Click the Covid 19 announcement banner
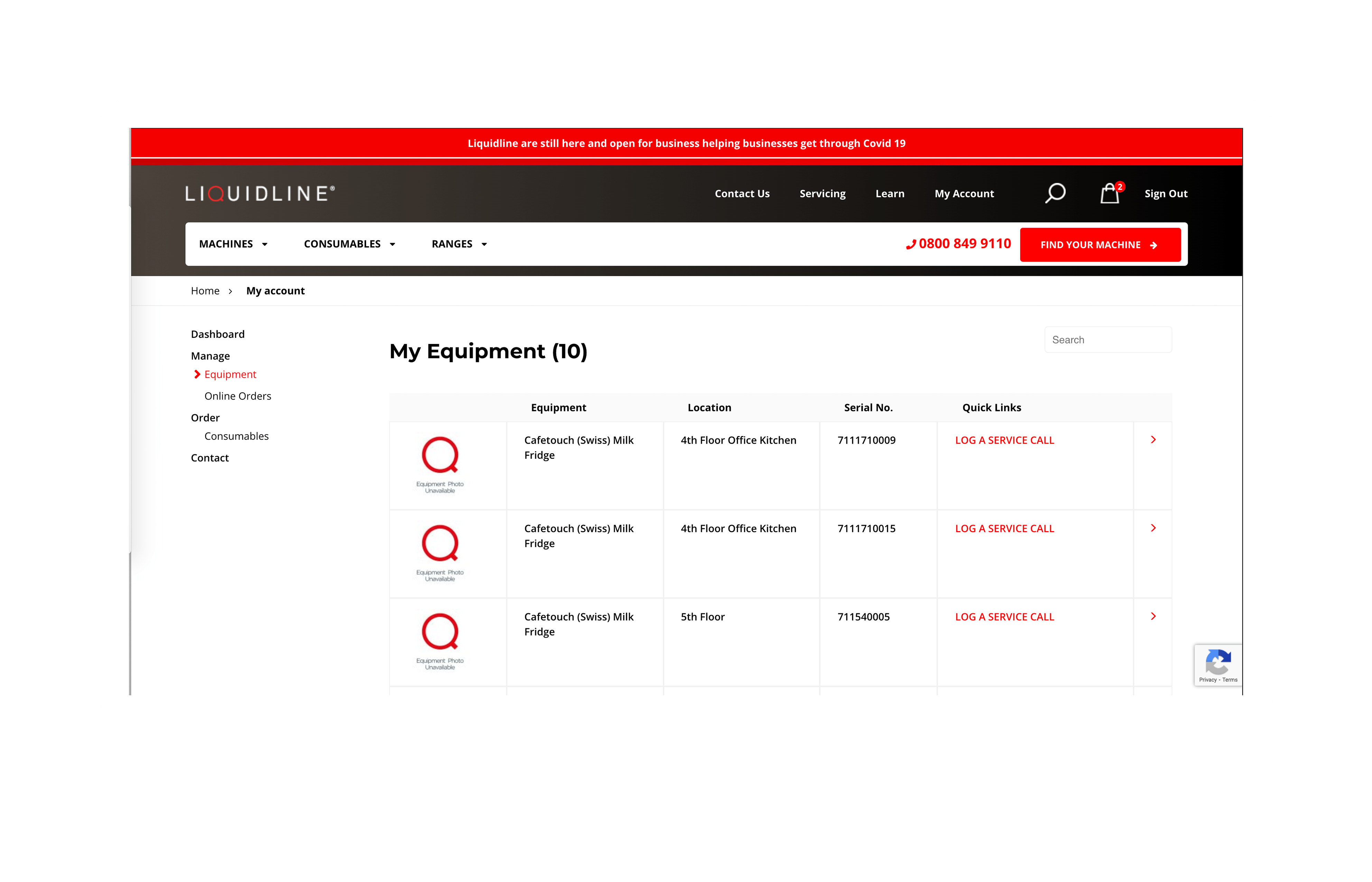 [686, 143]
